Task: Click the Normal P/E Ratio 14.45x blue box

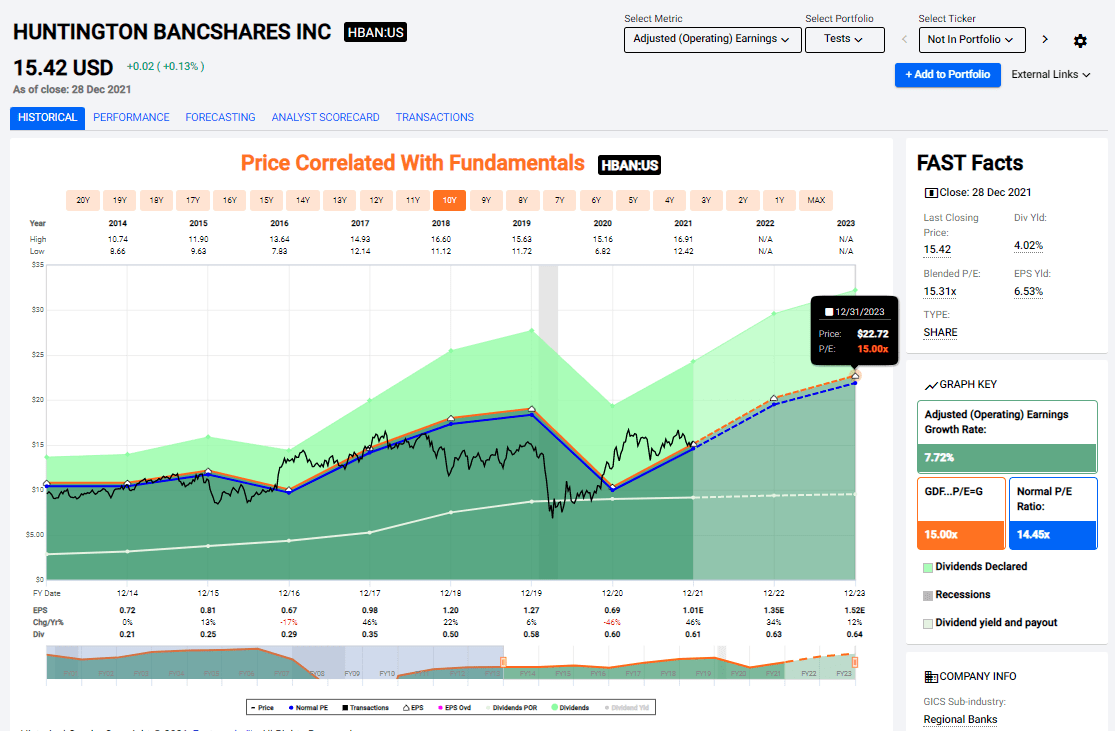Action: tap(1052, 513)
